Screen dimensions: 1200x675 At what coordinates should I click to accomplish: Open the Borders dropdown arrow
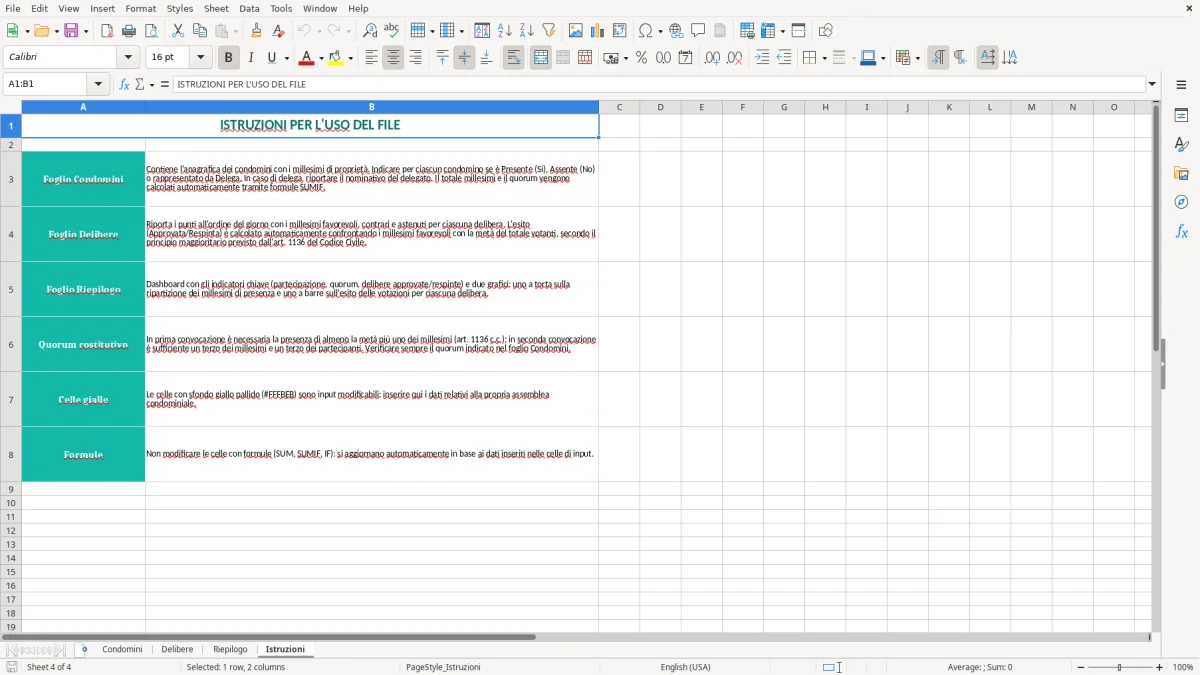coord(824,58)
